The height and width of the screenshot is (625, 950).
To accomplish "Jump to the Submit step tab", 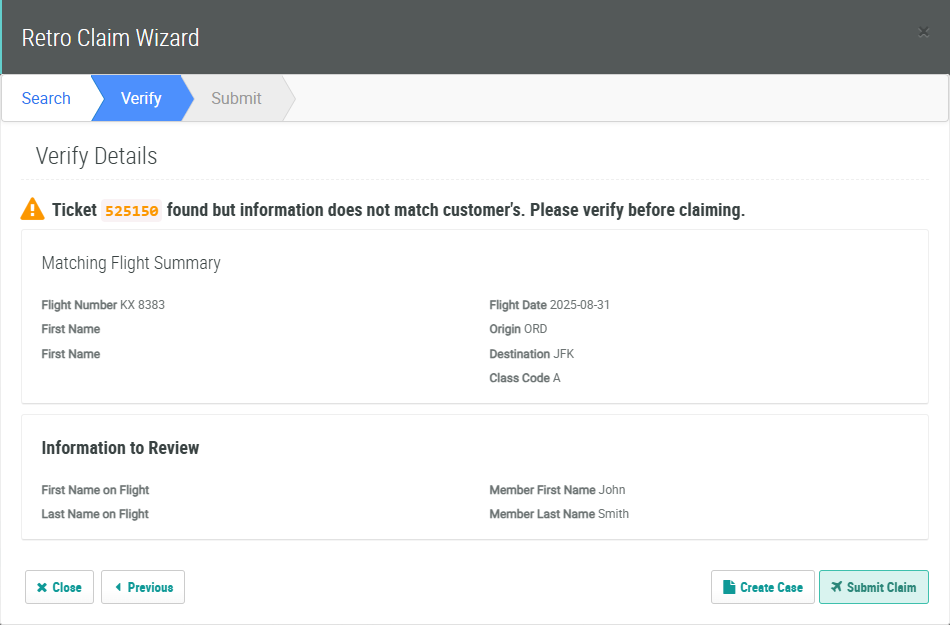I will click(x=236, y=98).
